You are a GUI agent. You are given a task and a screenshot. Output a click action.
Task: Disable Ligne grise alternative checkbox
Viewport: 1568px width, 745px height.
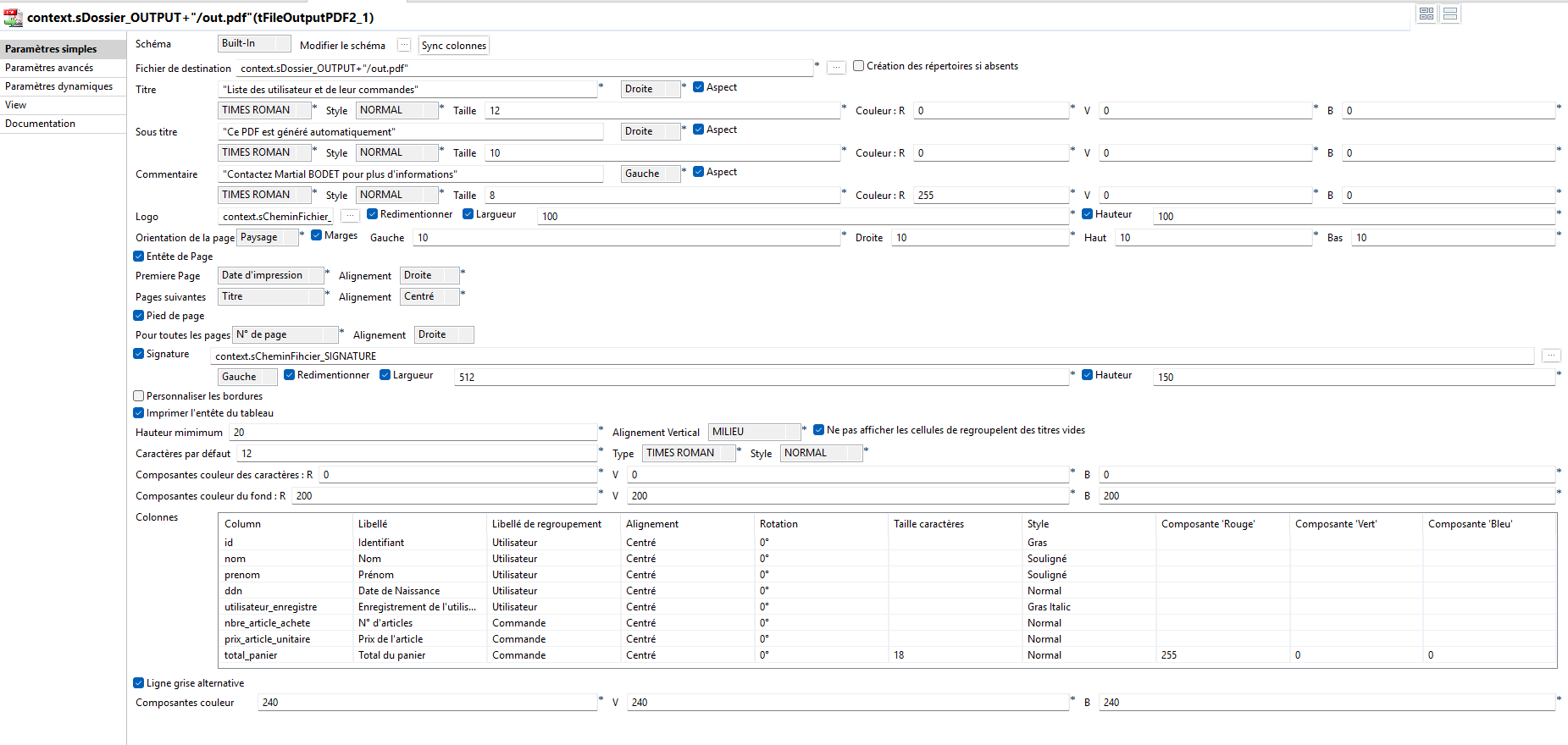pos(139,683)
